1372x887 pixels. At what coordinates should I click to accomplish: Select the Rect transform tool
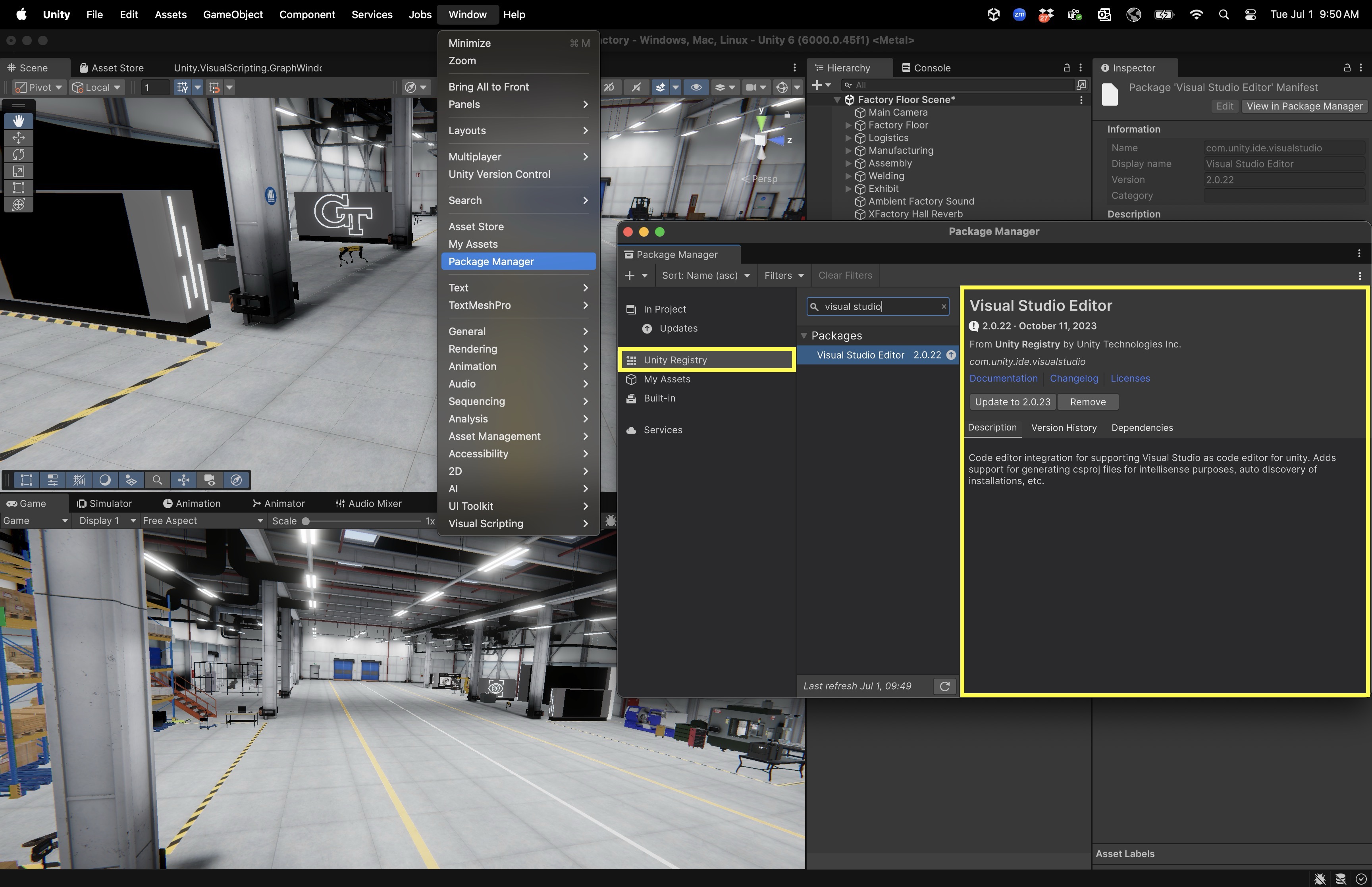18,188
